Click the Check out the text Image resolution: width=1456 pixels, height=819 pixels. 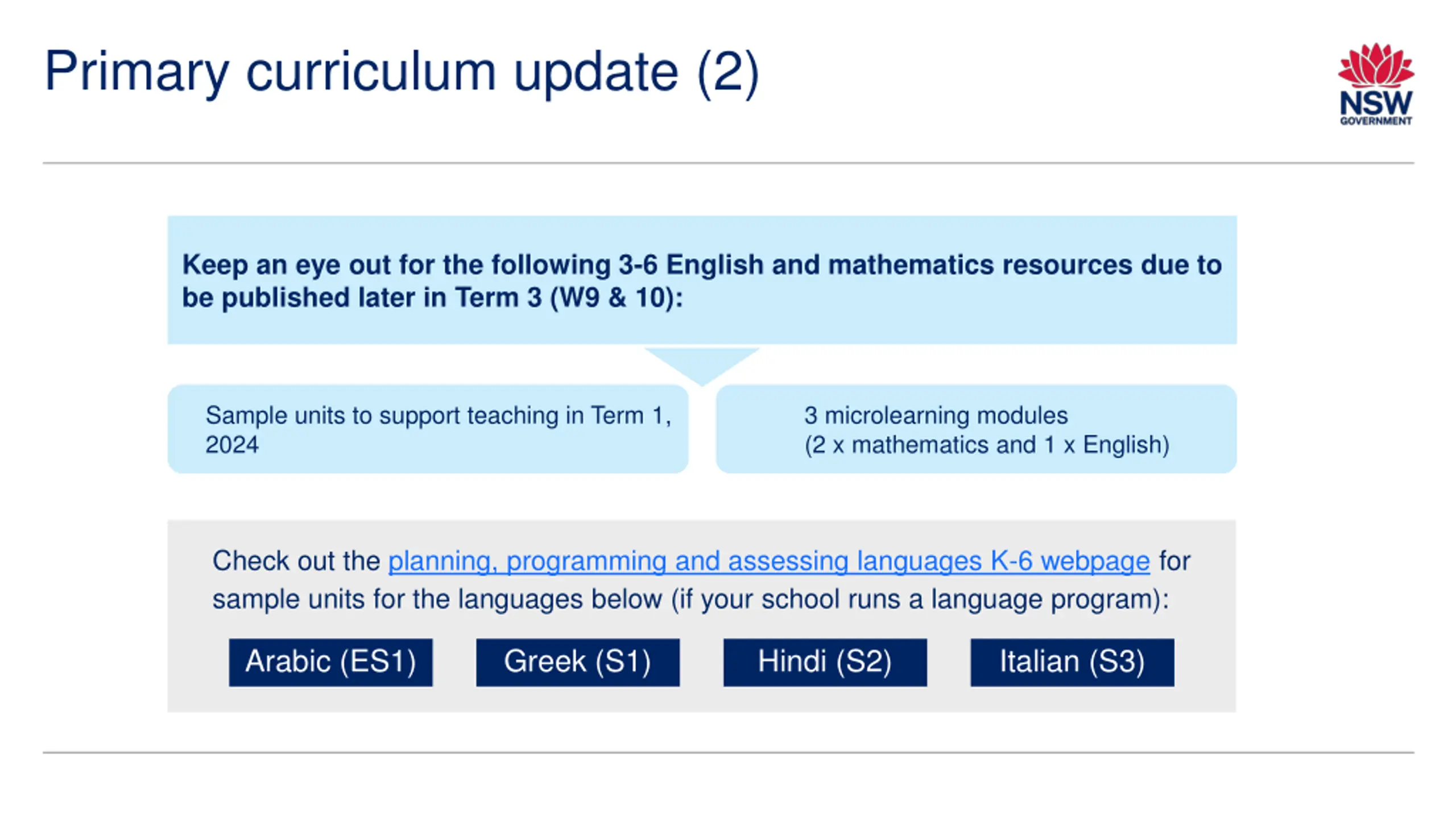click(296, 561)
